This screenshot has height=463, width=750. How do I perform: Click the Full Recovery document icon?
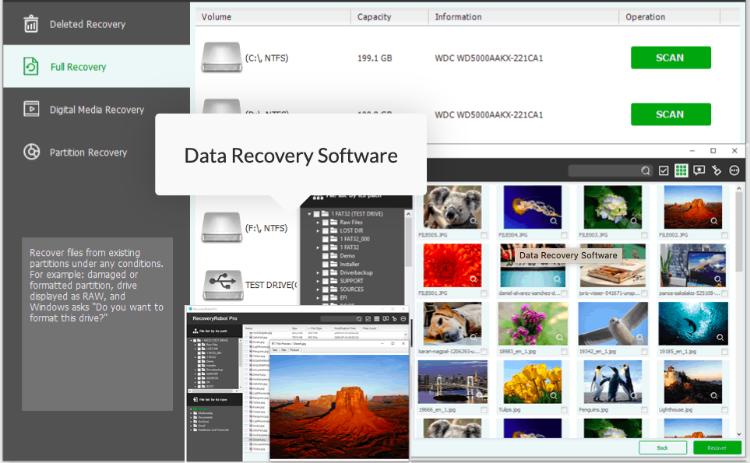(31, 66)
